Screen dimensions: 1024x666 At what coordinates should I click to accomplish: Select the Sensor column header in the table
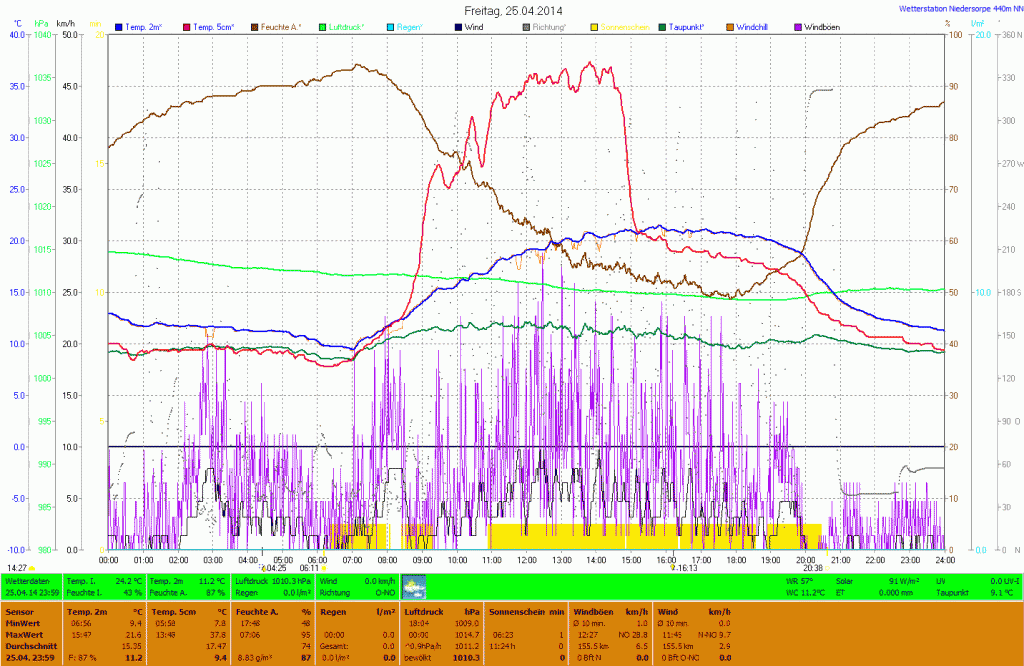pyautogui.click(x=20, y=610)
